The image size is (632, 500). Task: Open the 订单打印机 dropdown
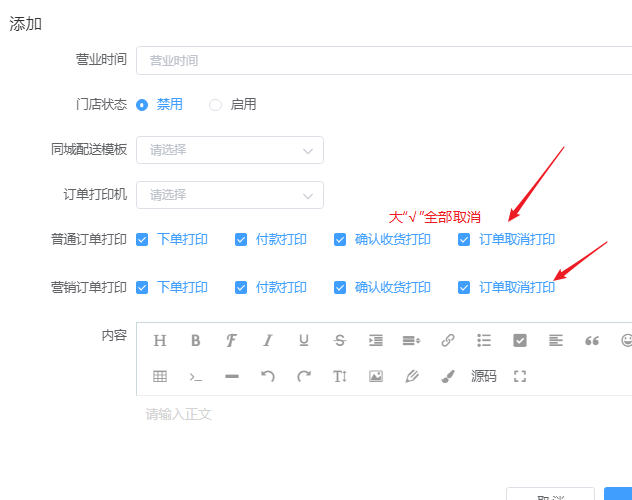230,195
